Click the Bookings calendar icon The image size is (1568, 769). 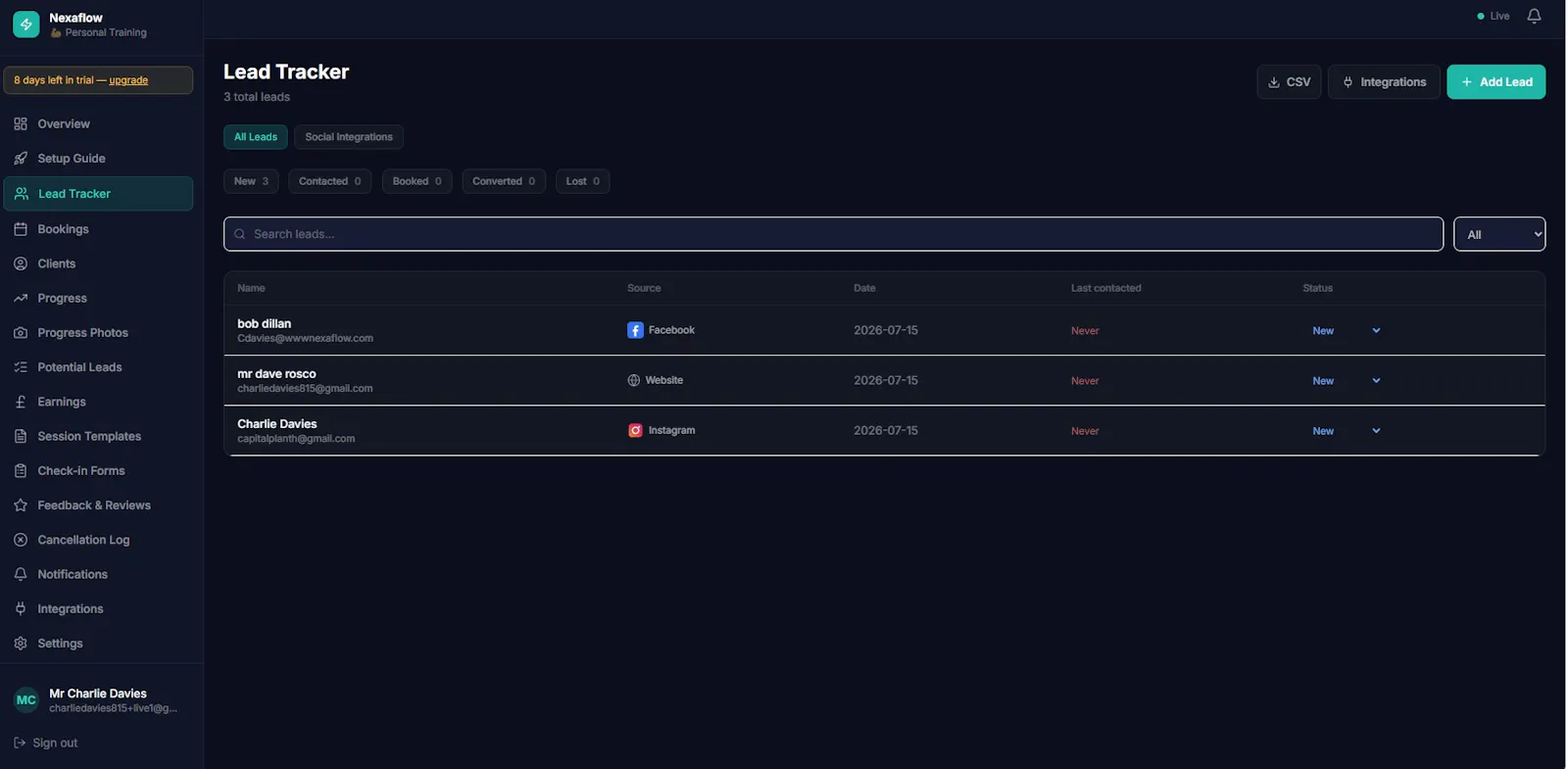[21, 228]
